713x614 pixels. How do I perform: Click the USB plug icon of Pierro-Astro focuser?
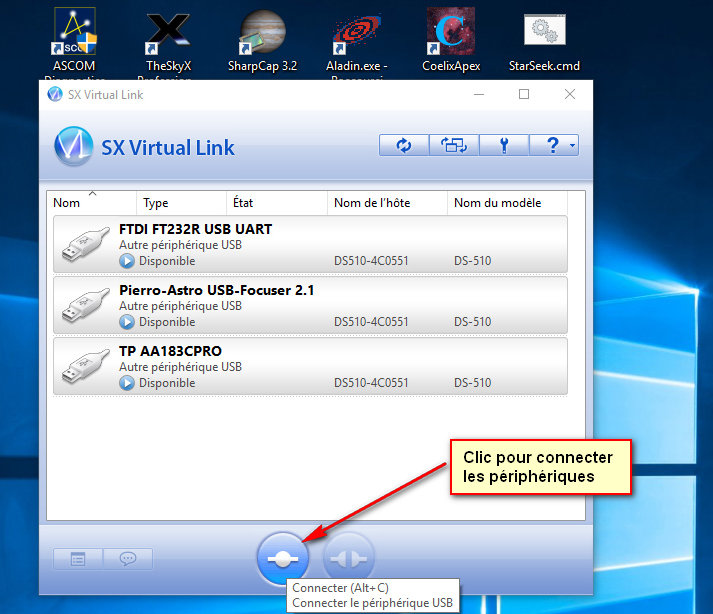tap(85, 306)
